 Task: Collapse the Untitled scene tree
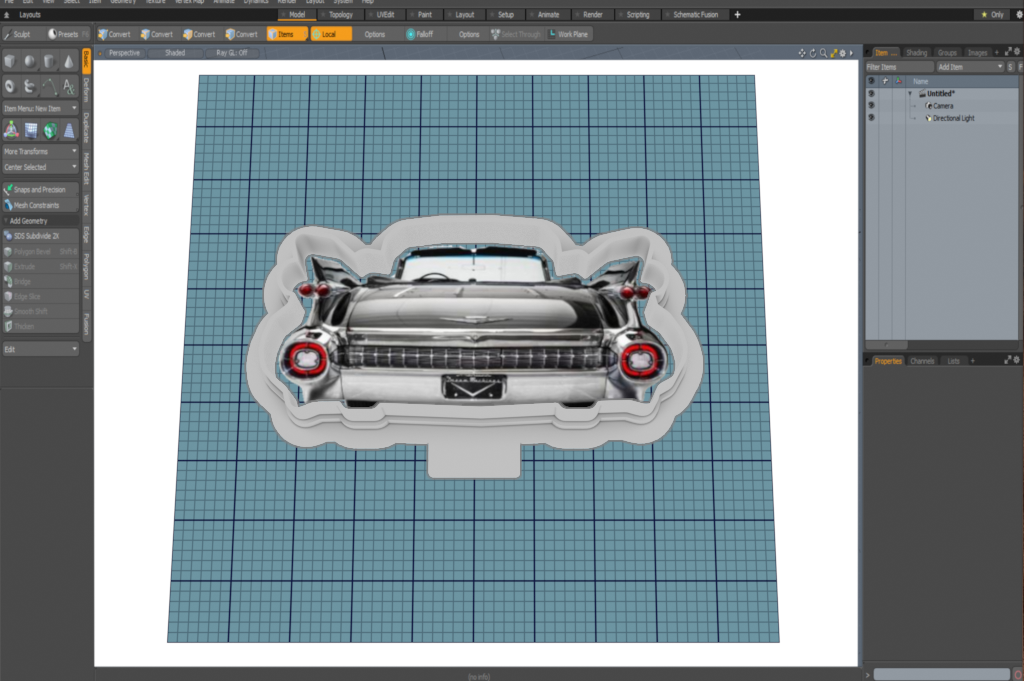[x=910, y=93]
